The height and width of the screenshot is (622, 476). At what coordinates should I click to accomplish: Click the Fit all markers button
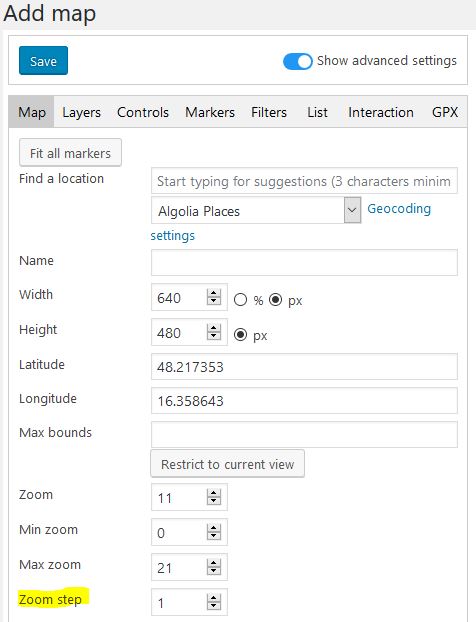[70, 153]
